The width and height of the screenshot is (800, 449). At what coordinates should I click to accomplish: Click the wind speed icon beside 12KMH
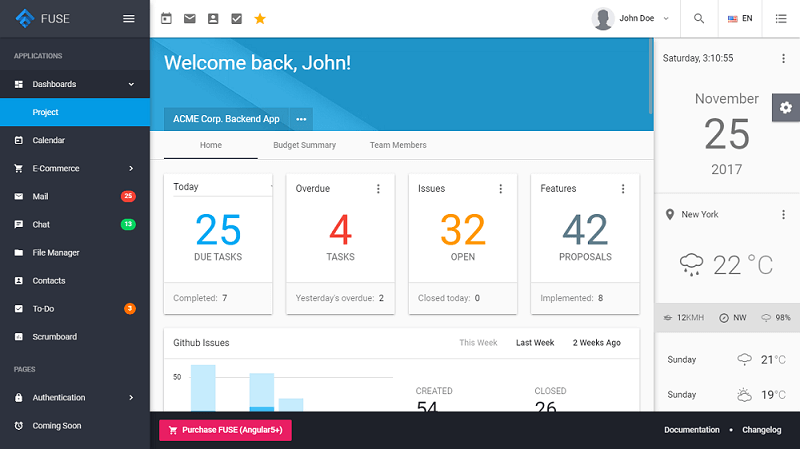tap(667, 318)
